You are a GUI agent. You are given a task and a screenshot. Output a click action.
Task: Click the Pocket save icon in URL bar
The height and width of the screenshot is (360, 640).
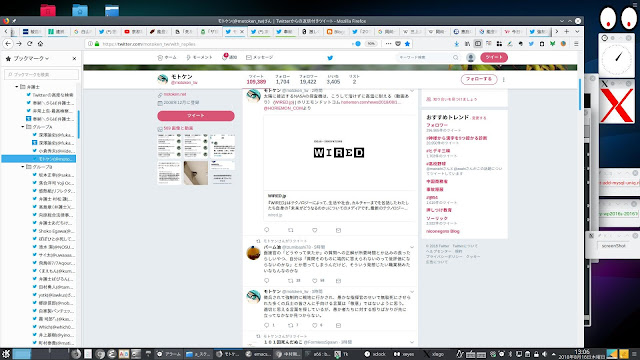coord(398,44)
